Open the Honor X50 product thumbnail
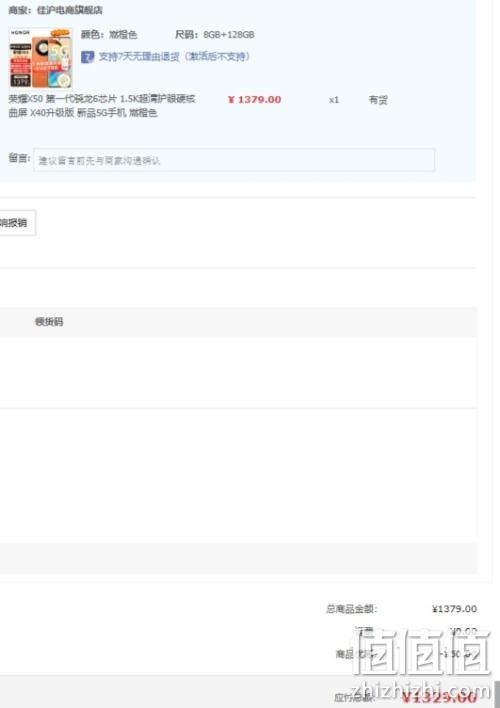This screenshot has height=708, width=500. 41,58
